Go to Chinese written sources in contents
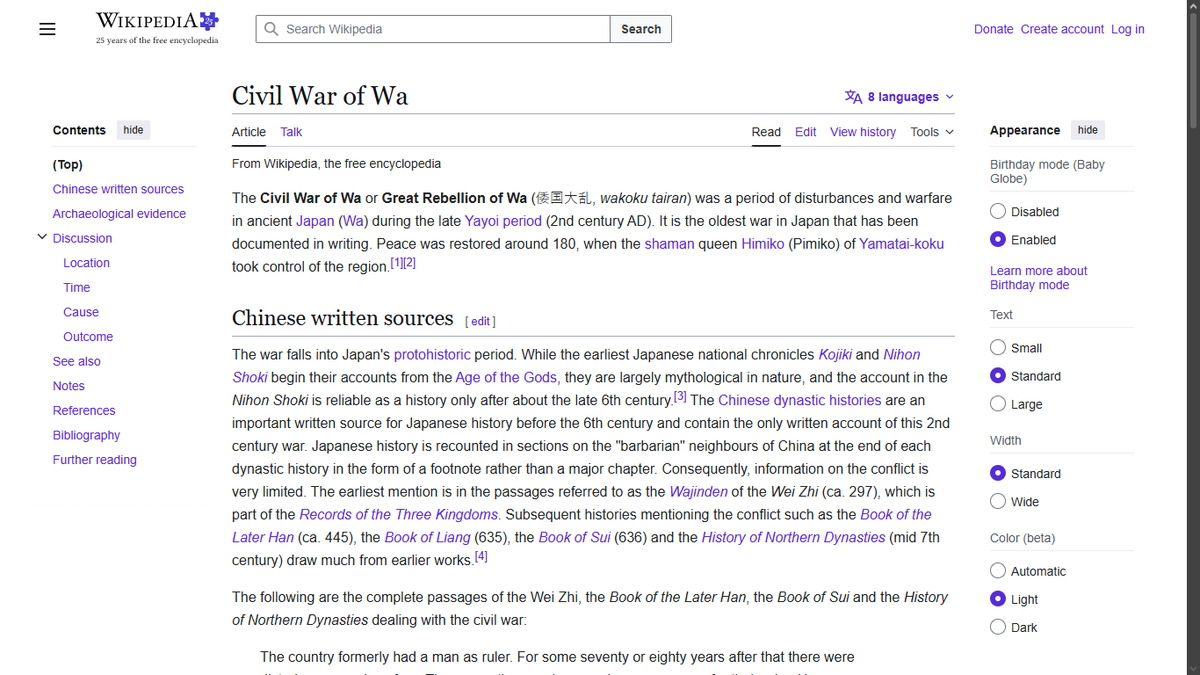The image size is (1200, 675). pos(118,189)
